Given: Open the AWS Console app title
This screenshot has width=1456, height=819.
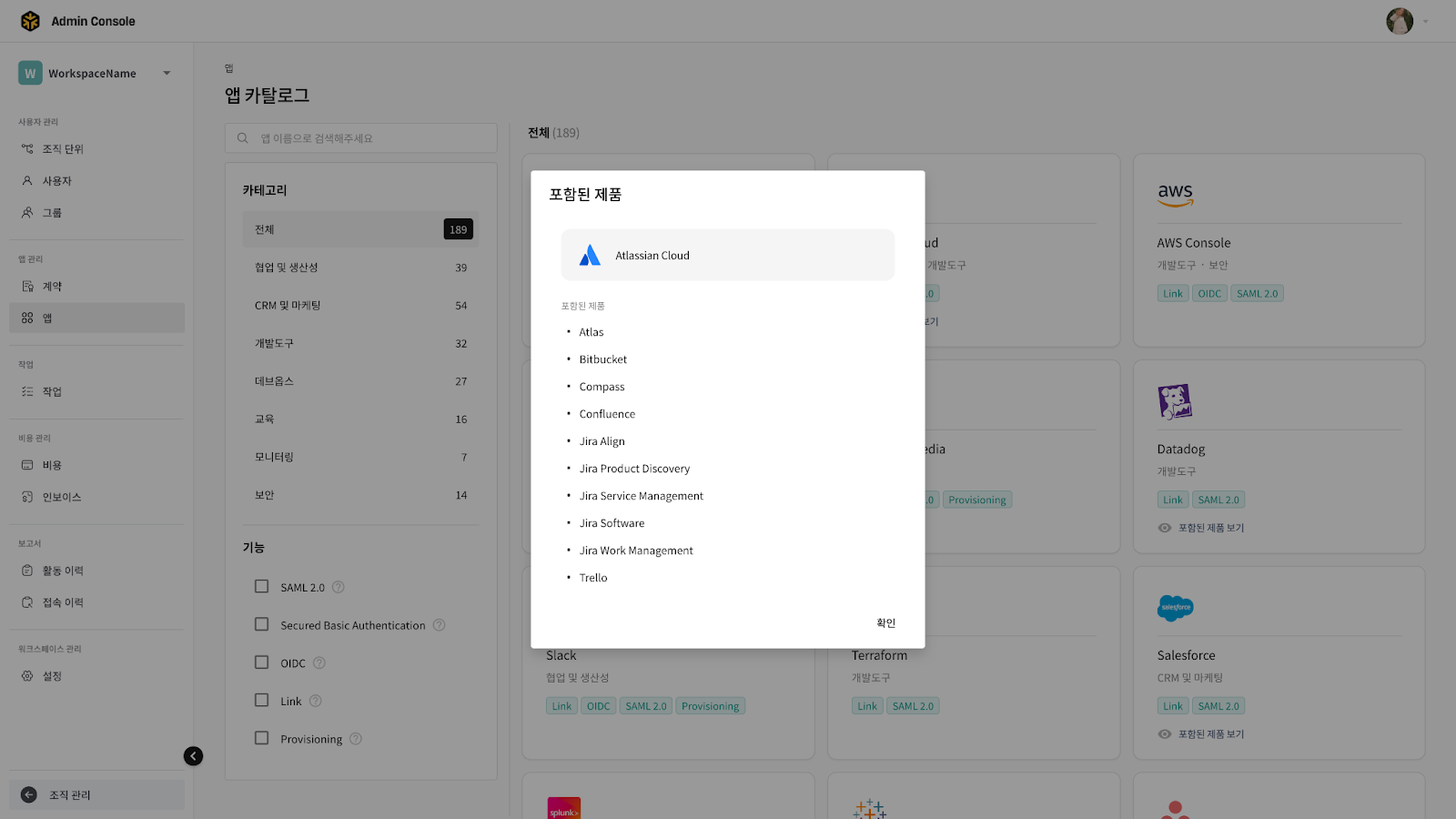Looking at the screenshot, I should [1194, 243].
